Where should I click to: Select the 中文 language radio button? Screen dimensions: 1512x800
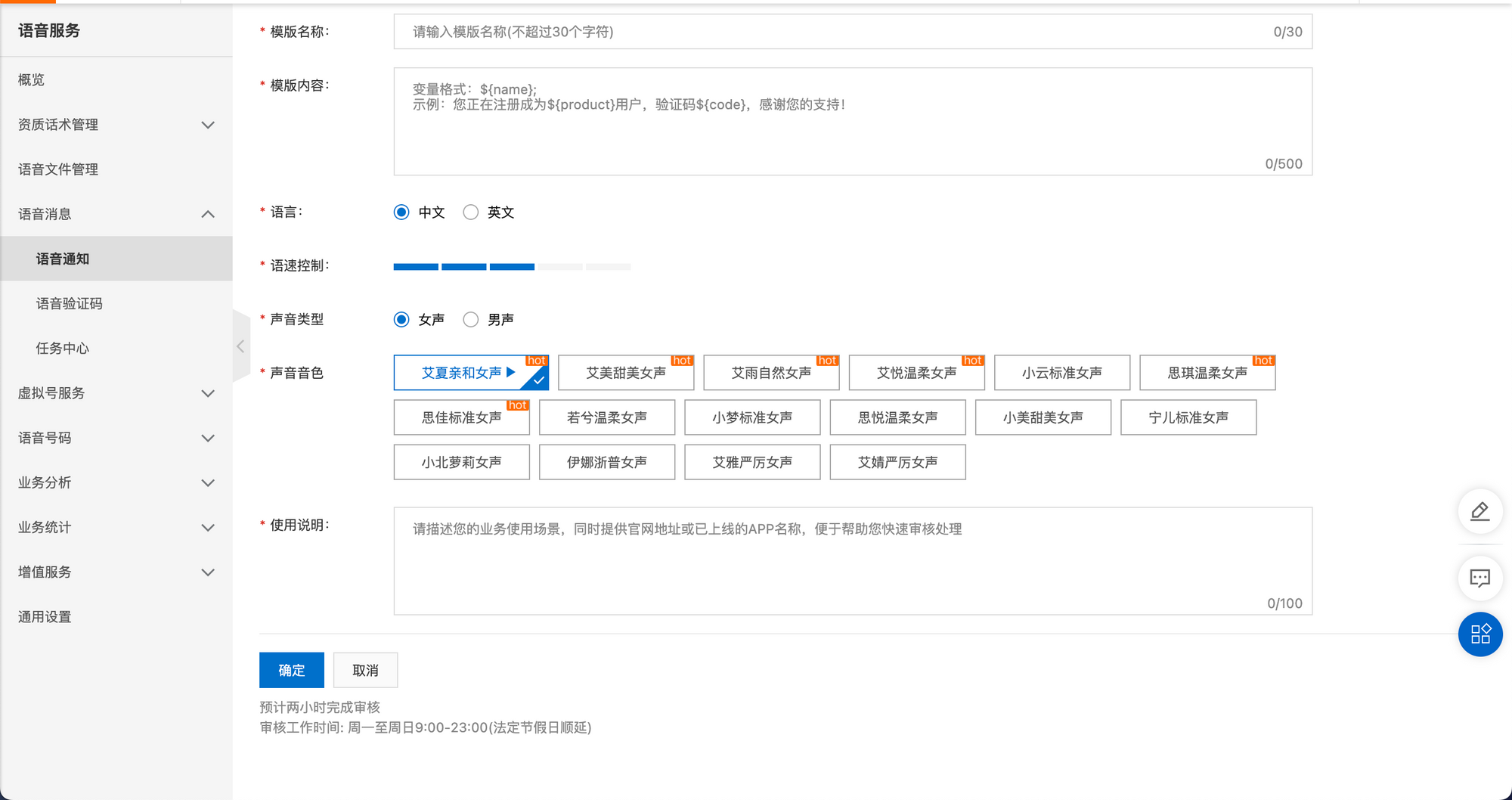click(x=401, y=212)
